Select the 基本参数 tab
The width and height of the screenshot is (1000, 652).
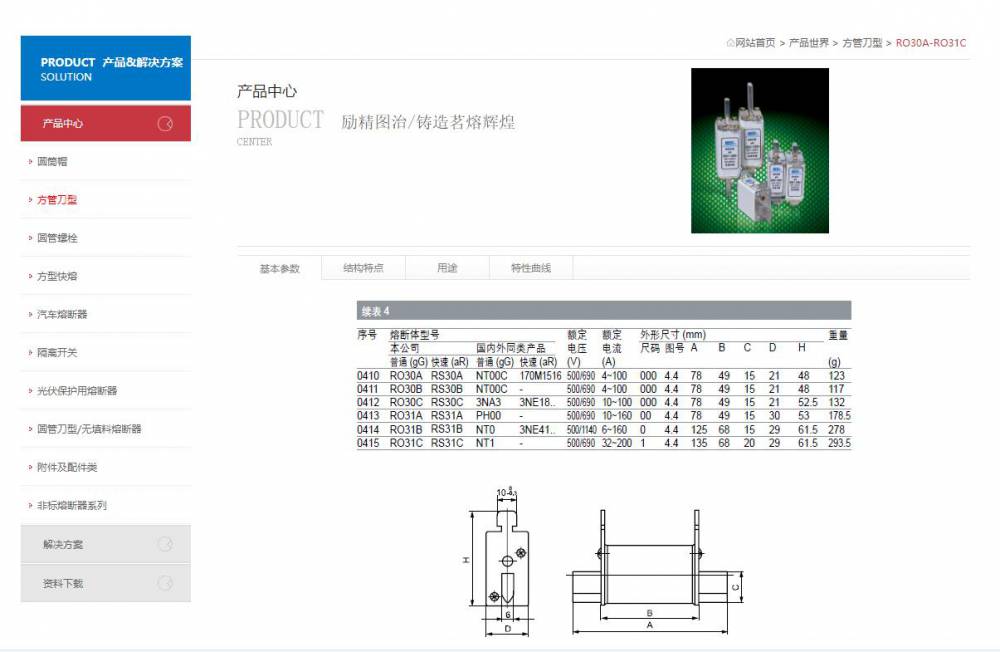click(x=279, y=268)
